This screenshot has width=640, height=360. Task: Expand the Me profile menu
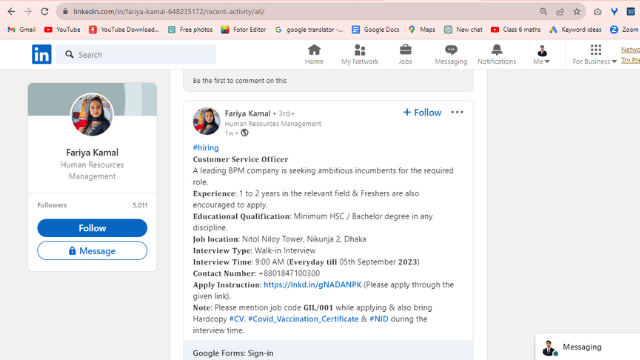(x=542, y=54)
